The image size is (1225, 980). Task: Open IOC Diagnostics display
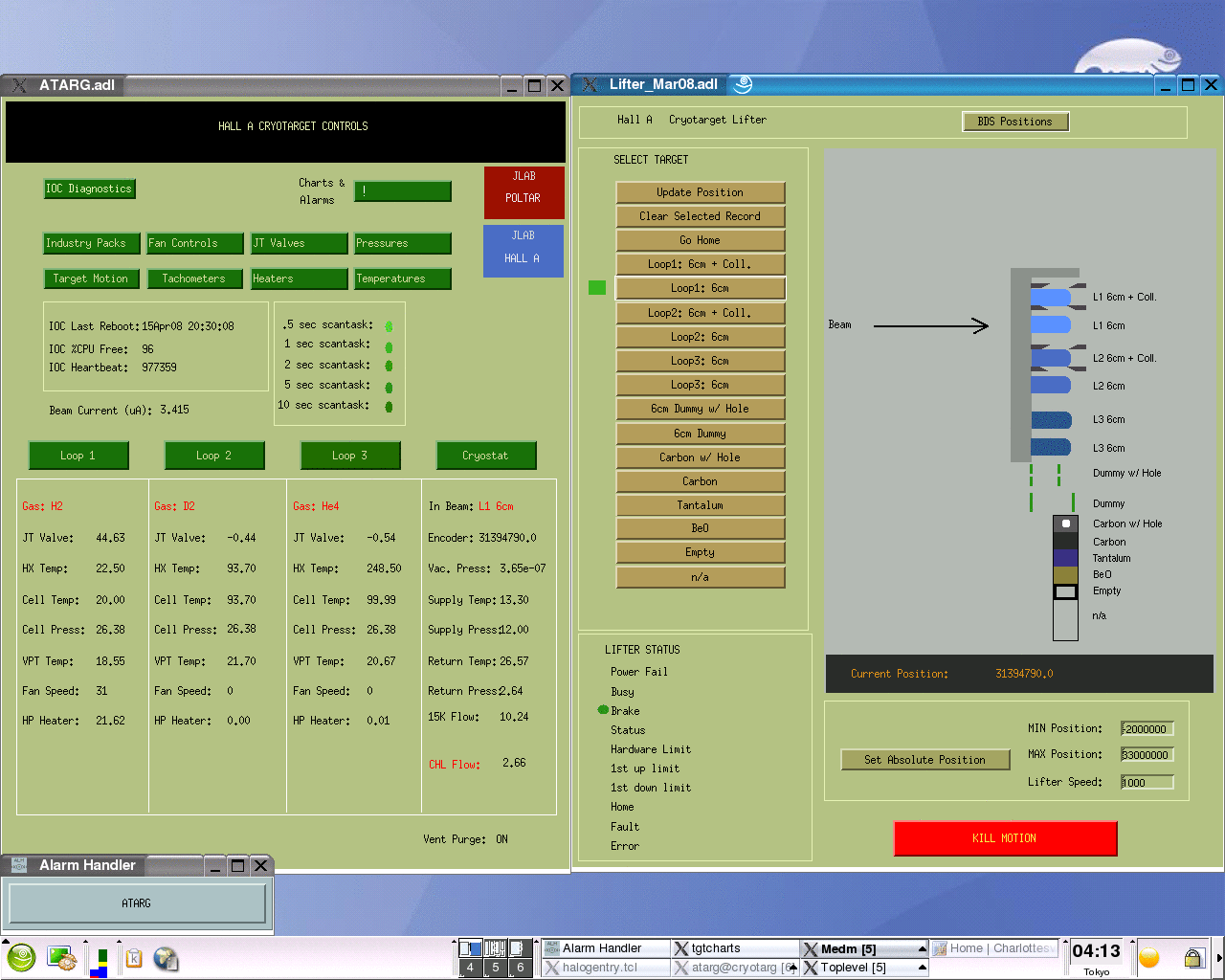89,189
